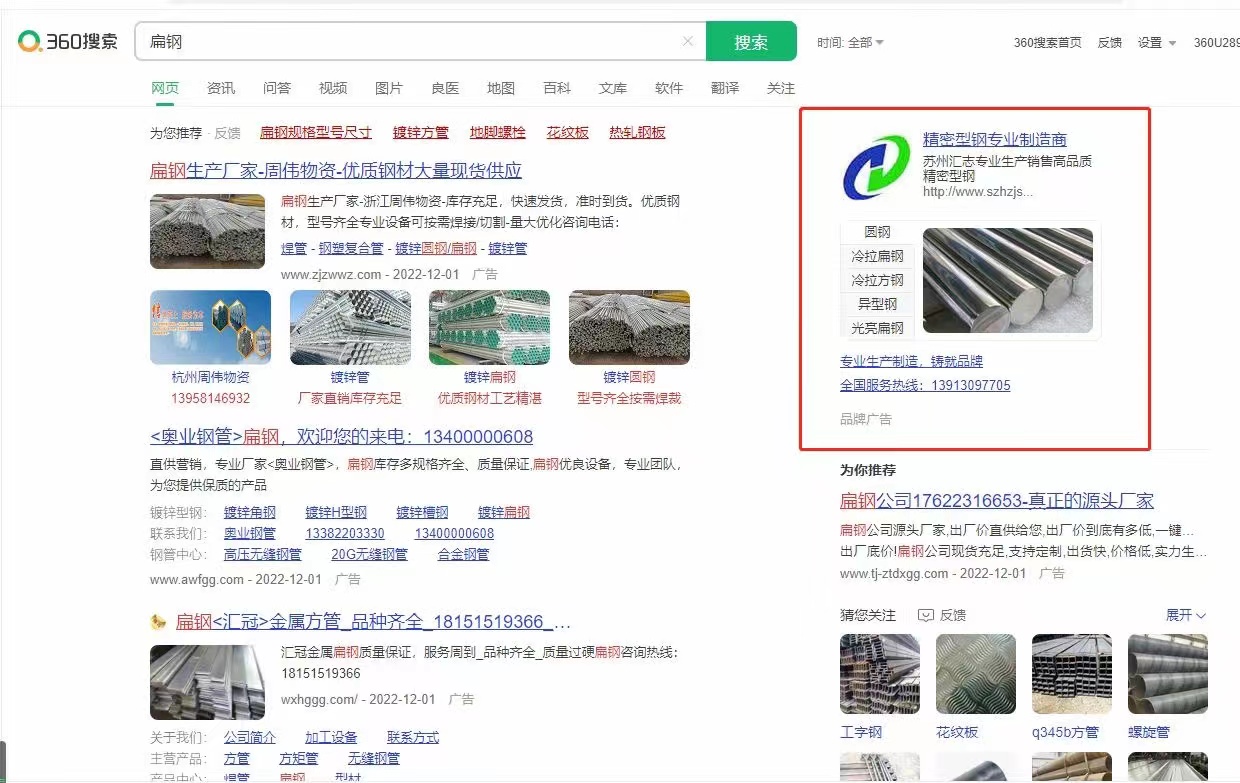Click the 合金钢管 link
Viewport: 1240px width, 783px height.
tap(464, 554)
